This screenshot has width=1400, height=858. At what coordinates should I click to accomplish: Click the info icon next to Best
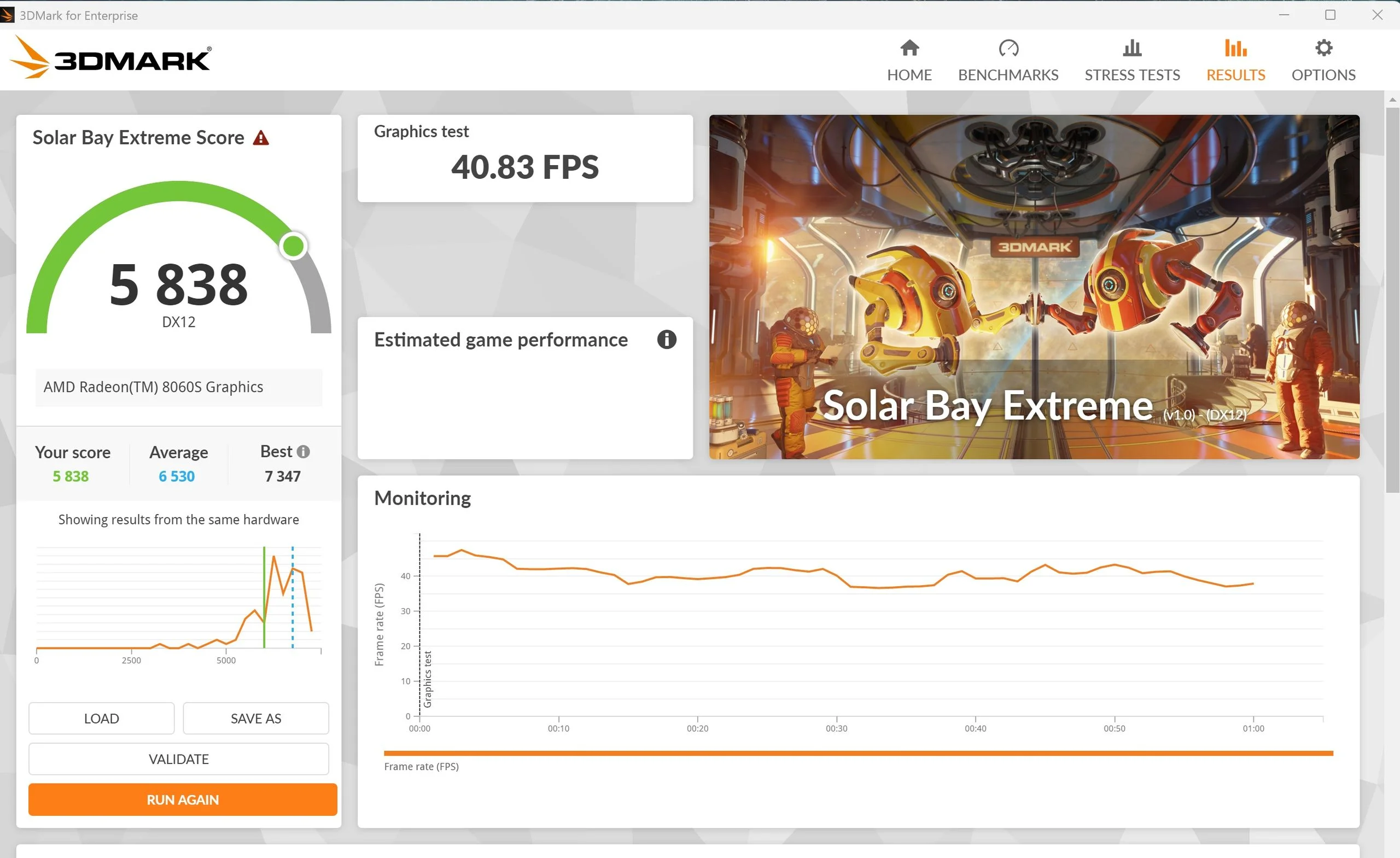[304, 452]
